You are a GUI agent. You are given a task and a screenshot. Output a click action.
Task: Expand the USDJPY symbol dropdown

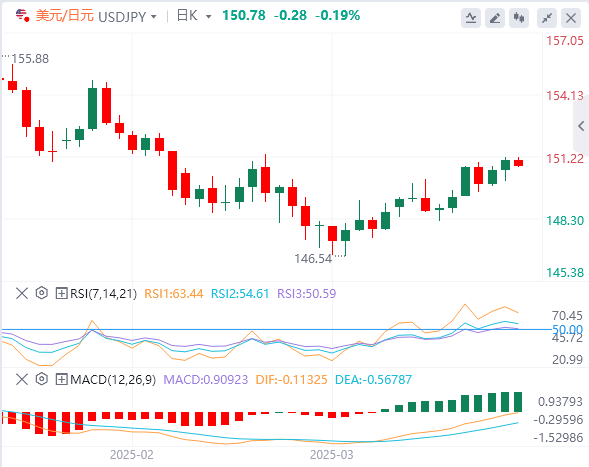153,17
